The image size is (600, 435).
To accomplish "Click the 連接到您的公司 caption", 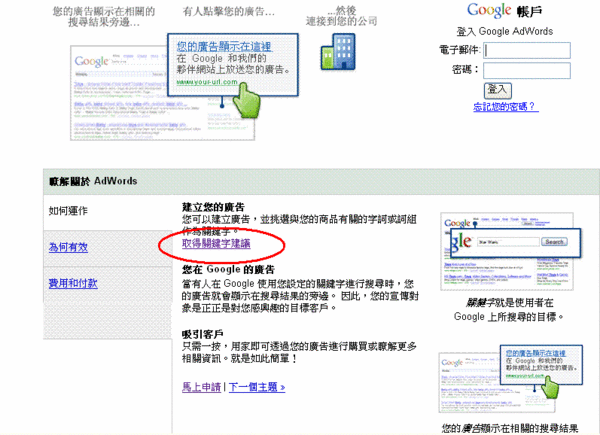I will pyautogui.click(x=341, y=21).
